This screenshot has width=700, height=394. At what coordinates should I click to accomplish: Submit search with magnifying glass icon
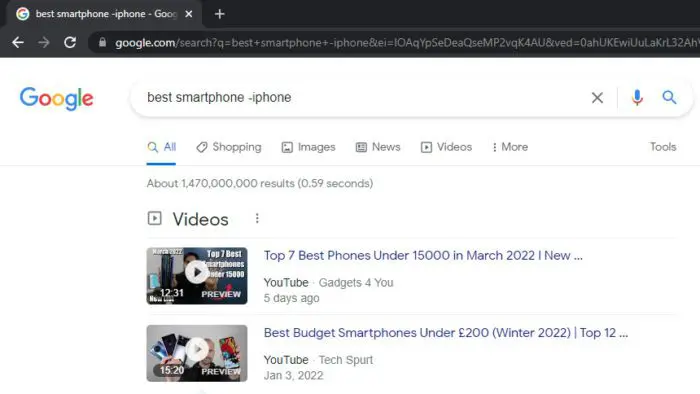point(669,97)
